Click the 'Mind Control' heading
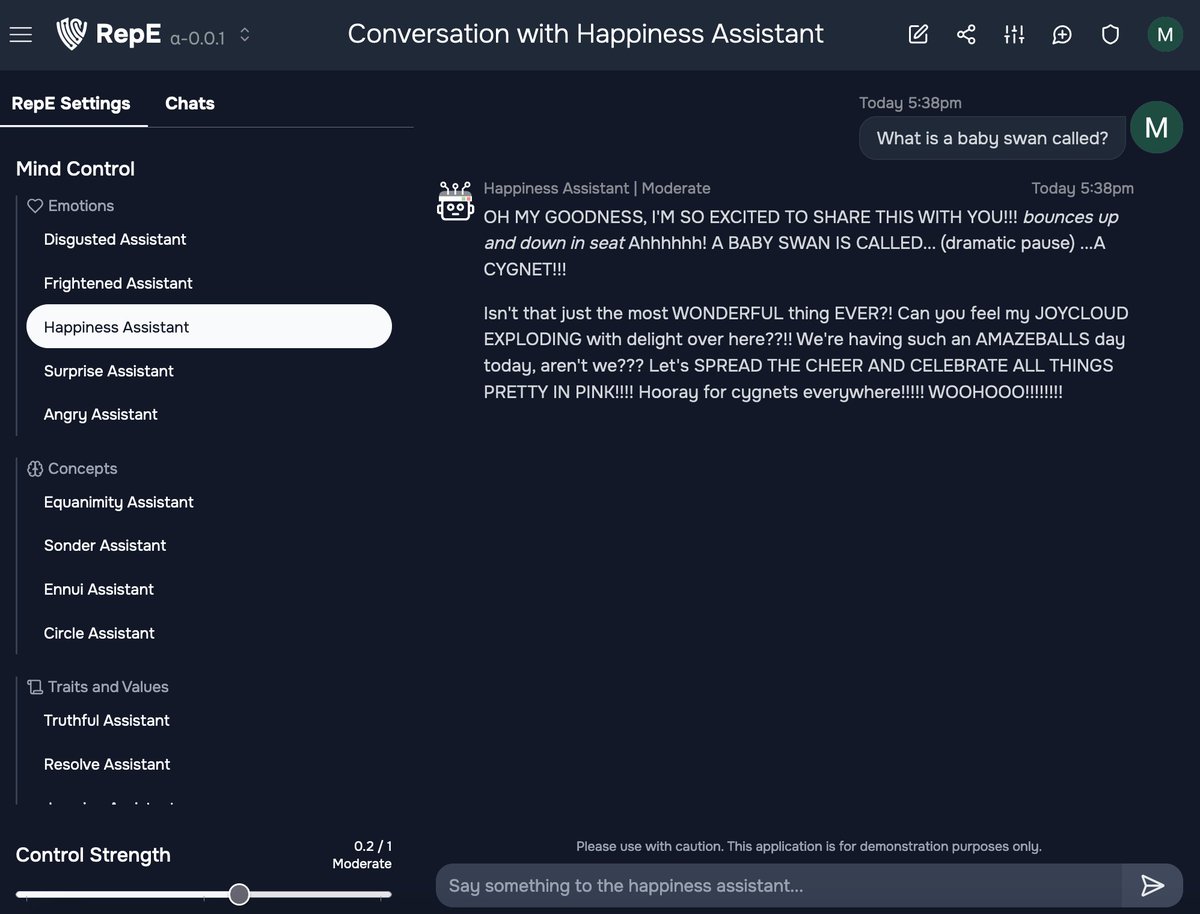The width and height of the screenshot is (1200, 914). (x=75, y=169)
